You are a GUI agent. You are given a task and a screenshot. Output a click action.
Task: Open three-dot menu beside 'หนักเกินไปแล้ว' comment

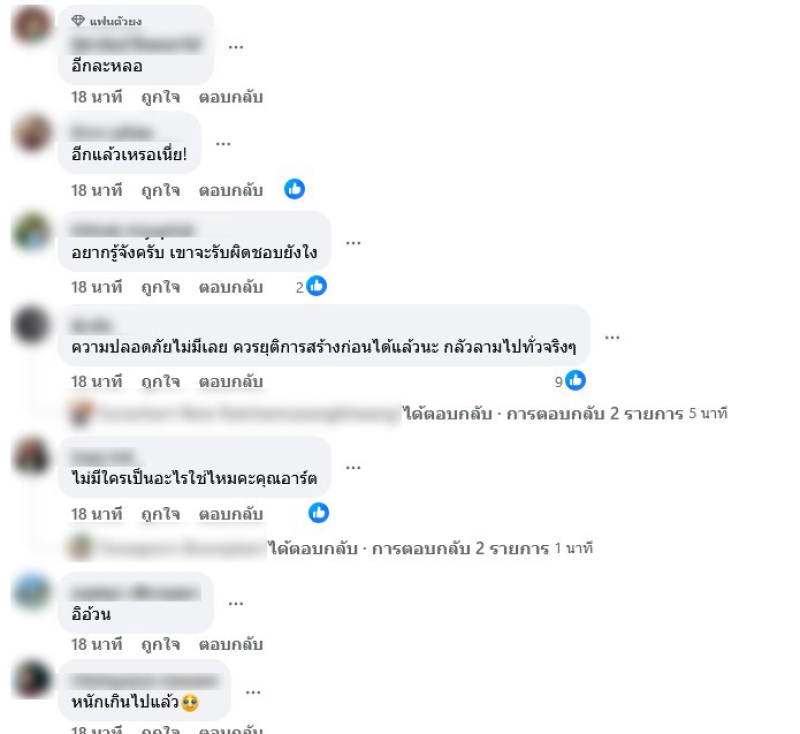[x=253, y=692]
